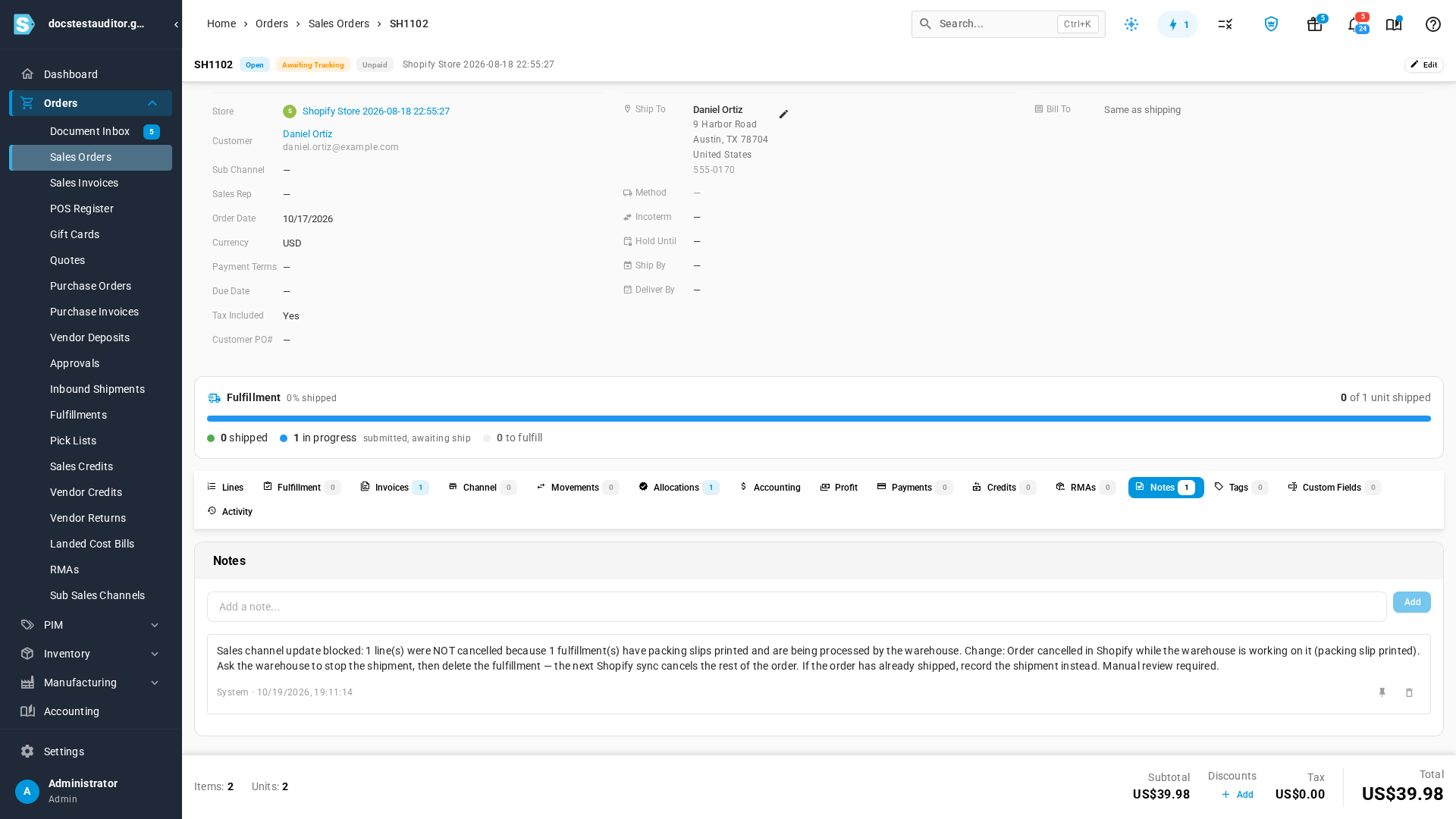
Task: Open the Daniel Ortiz customer link
Action: pos(307,134)
